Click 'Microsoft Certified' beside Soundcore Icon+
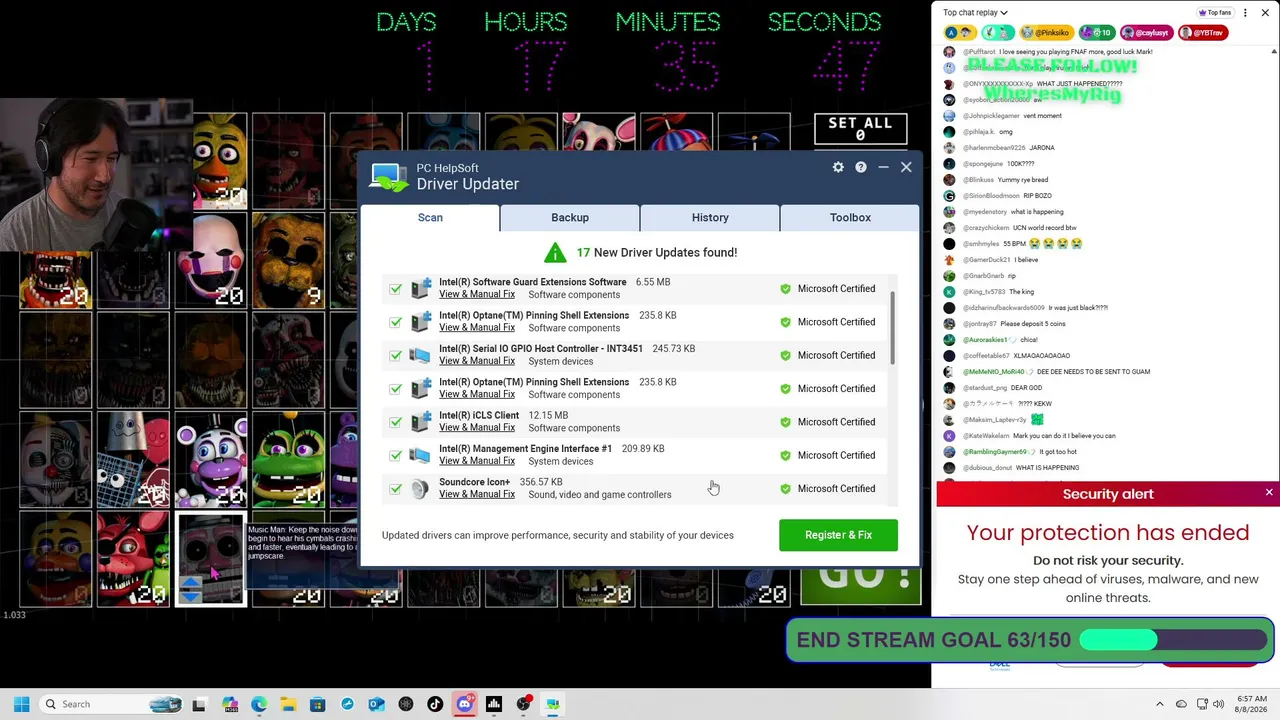Viewport: 1280px width, 720px height. tap(836, 489)
